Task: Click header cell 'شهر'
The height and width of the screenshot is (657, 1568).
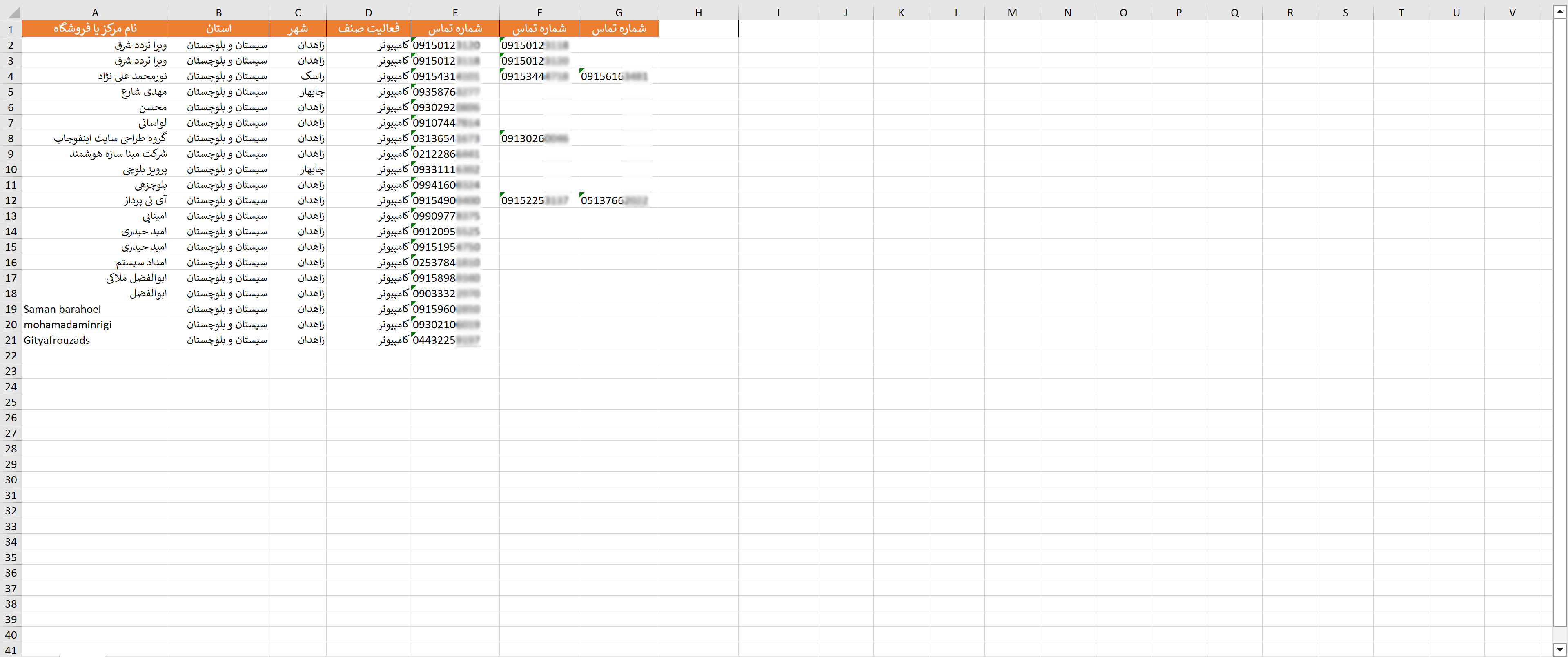Action: [x=298, y=29]
